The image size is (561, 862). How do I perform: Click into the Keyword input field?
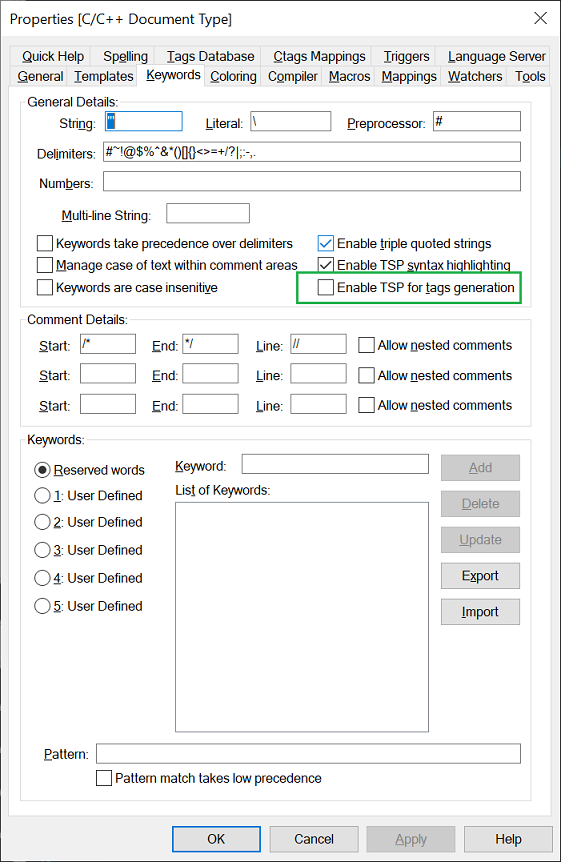[x=335, y=464]
